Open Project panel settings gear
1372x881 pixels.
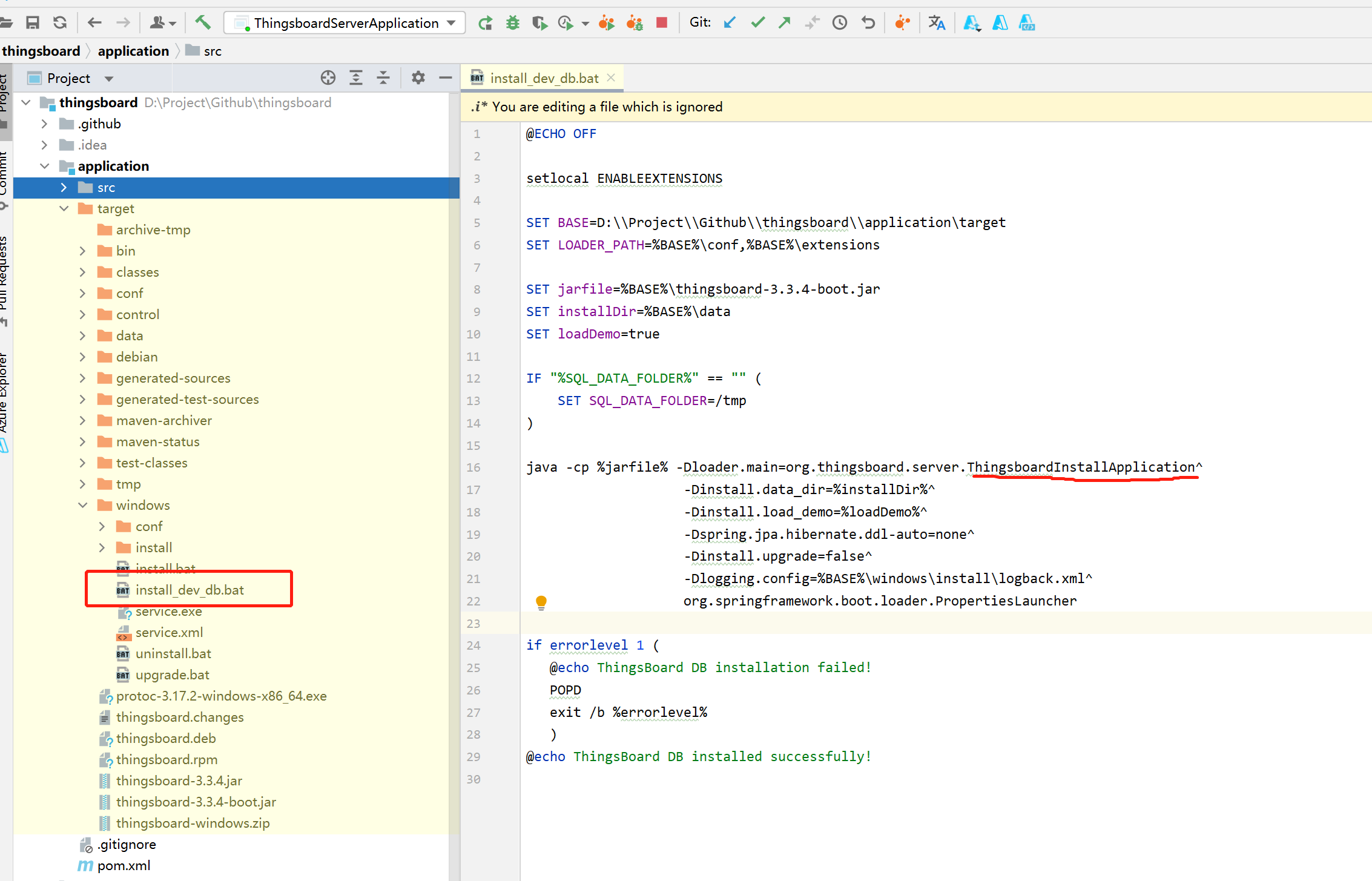click(x=418, y=78)
